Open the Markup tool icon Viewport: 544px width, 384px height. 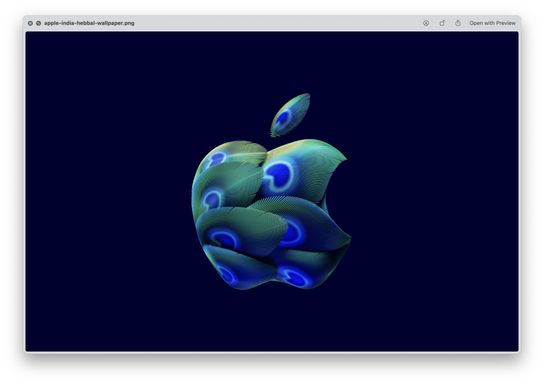[426, 23]
